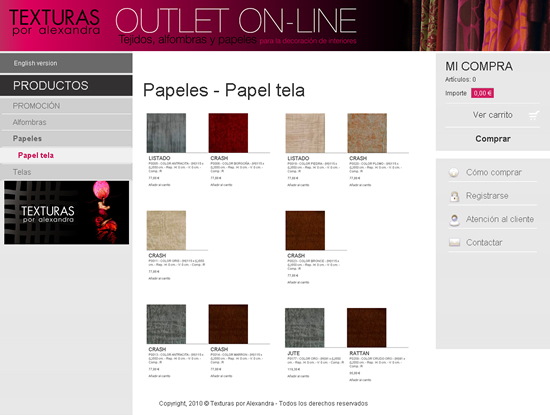Open the brown CRASH Bronce swatch image
This screenshot has height=415, width=550.
coord(305,230)
